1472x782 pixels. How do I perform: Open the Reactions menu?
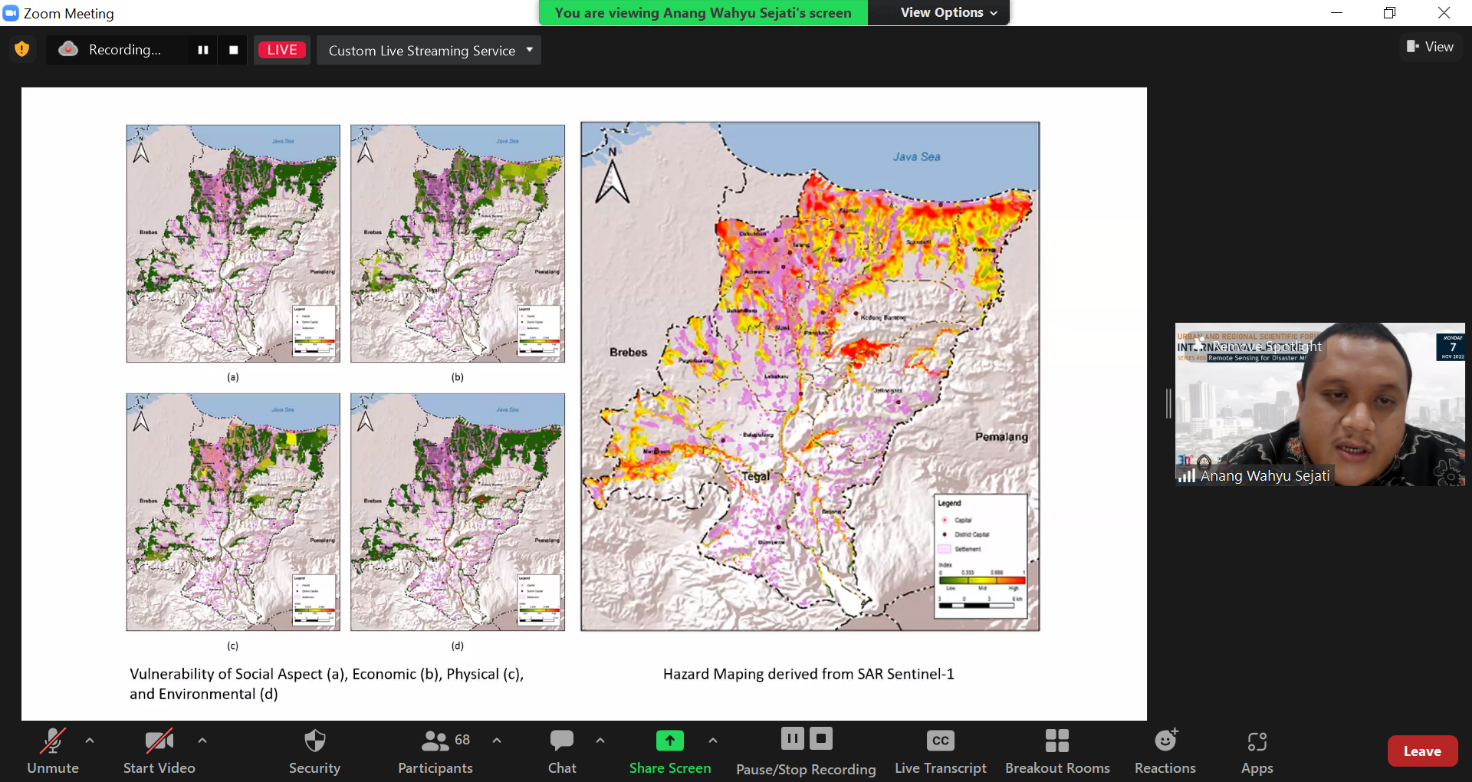click(1165, 751)
